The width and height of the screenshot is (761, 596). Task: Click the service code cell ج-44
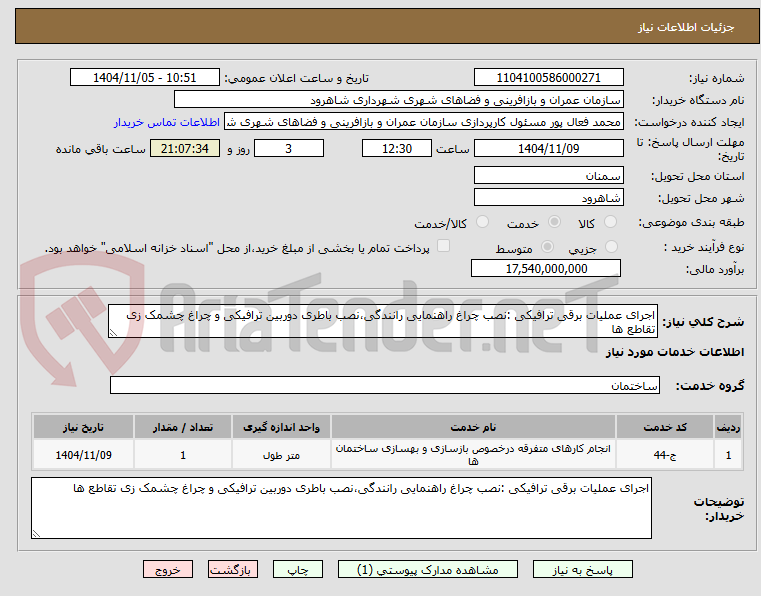(665, 455)
